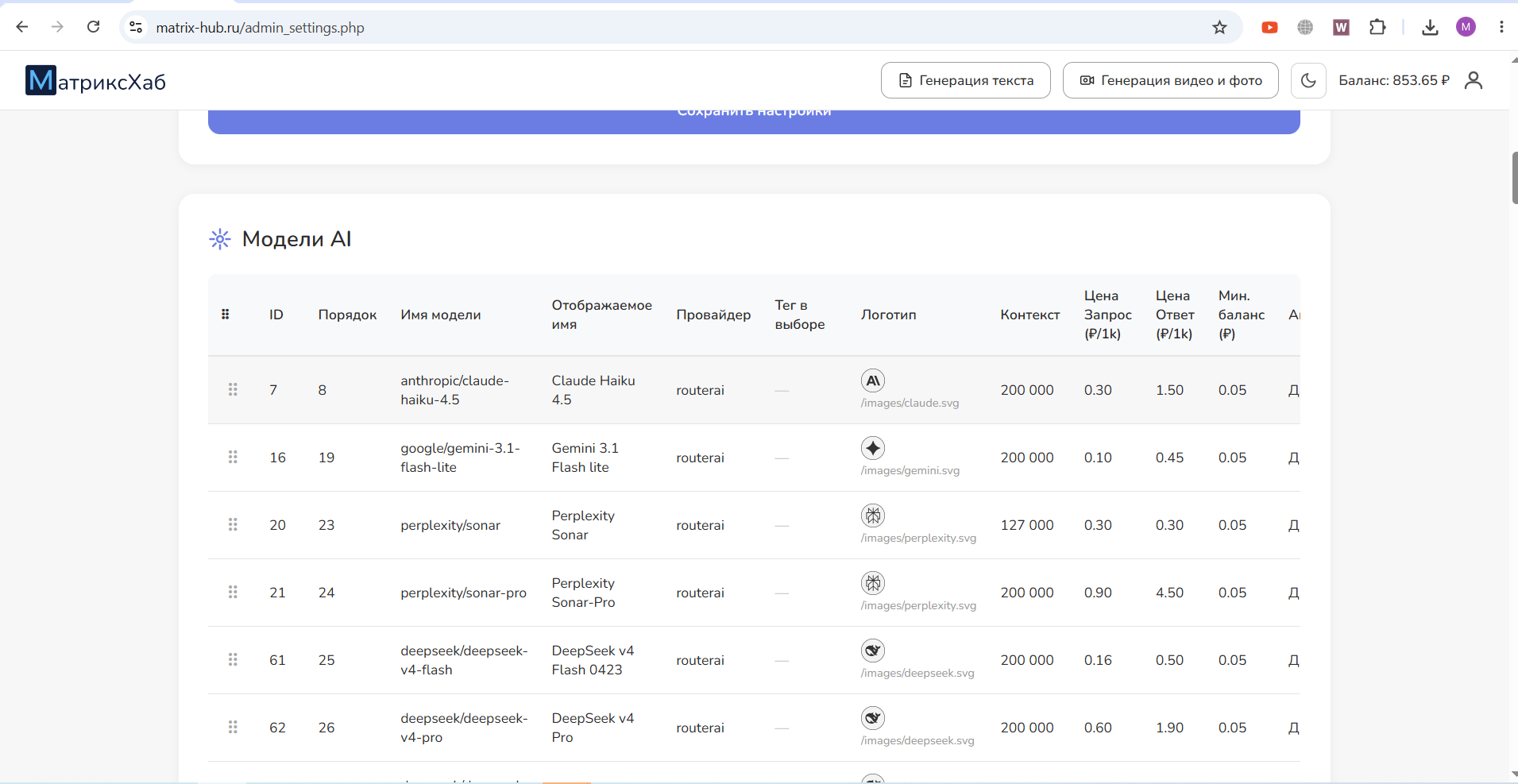Grab the drag handle of the Claude Haiku 4.5 row

(x=233, y=389)
